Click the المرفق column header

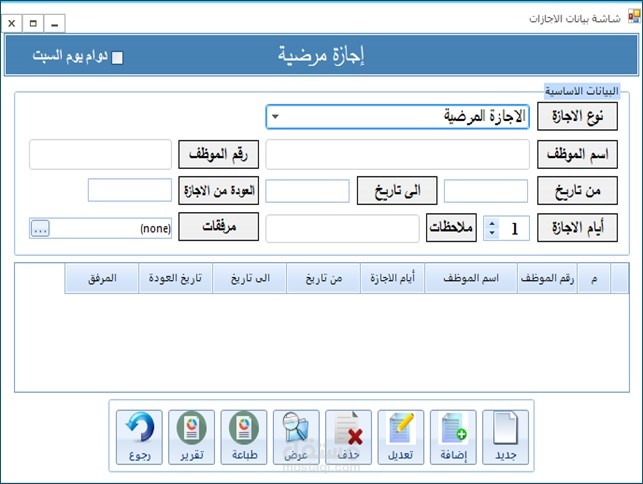tap(102, 279)
